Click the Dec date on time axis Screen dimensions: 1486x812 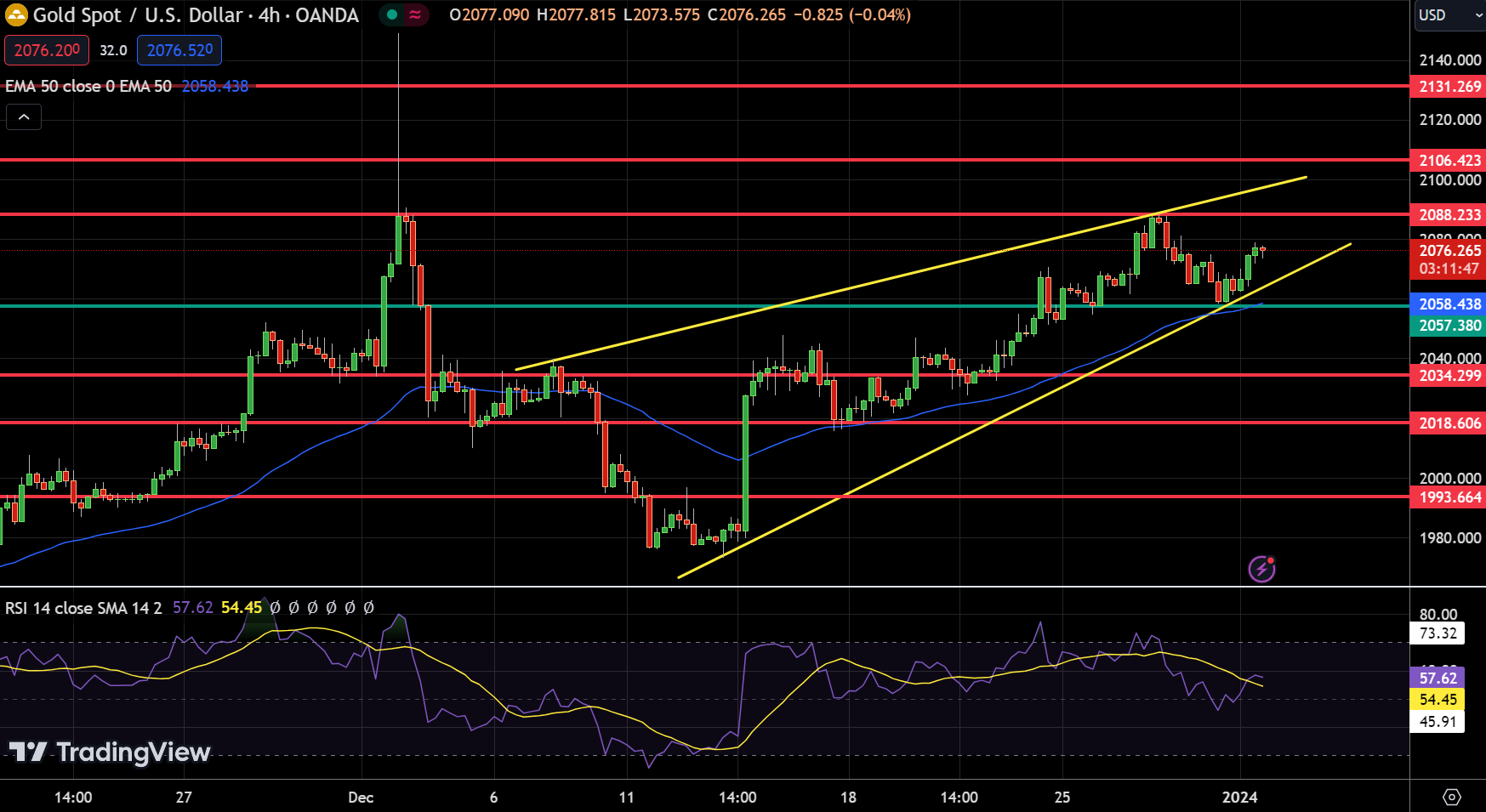tap(361, 797)
